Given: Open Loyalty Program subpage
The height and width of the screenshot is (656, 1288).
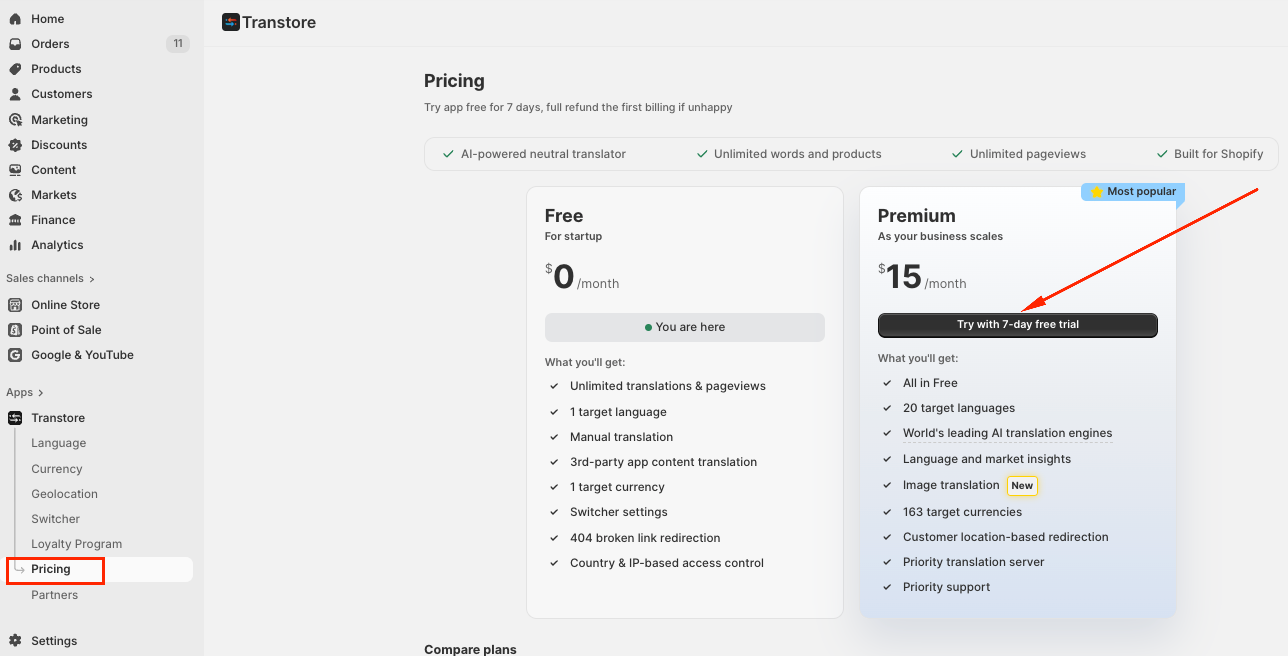Looking at the screenshot, I should pos(76,544).
